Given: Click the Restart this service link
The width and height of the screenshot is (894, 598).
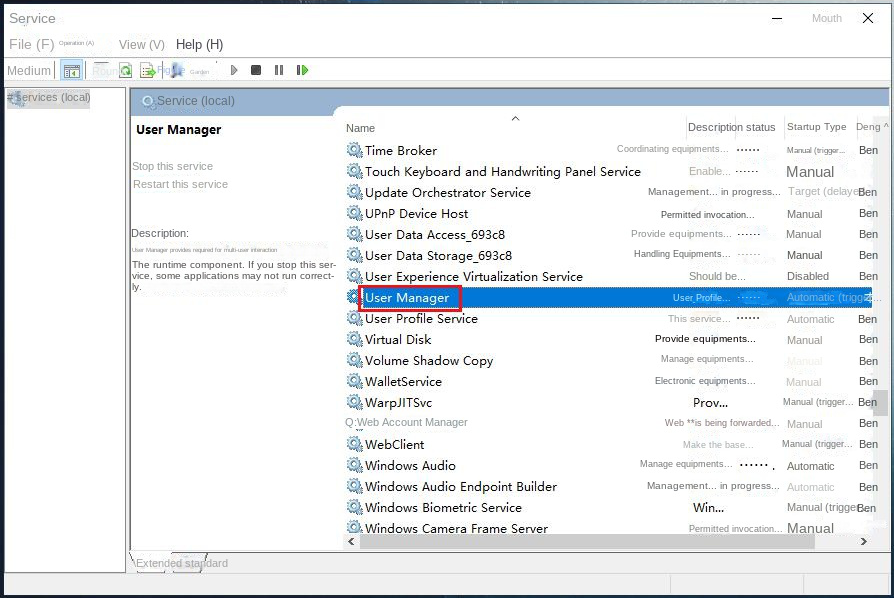Looking at the screenshot, I should click(x=180, y=184).
